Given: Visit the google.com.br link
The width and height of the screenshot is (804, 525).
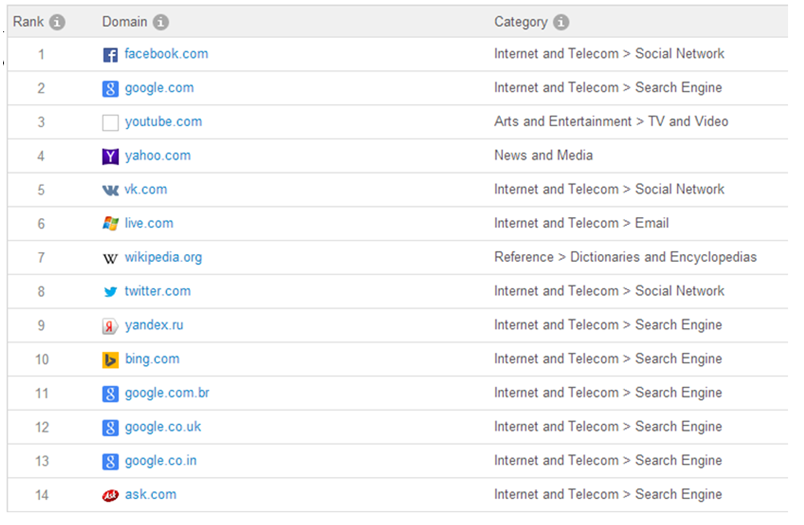Looking at the screenshot, I should click(167, 393).
